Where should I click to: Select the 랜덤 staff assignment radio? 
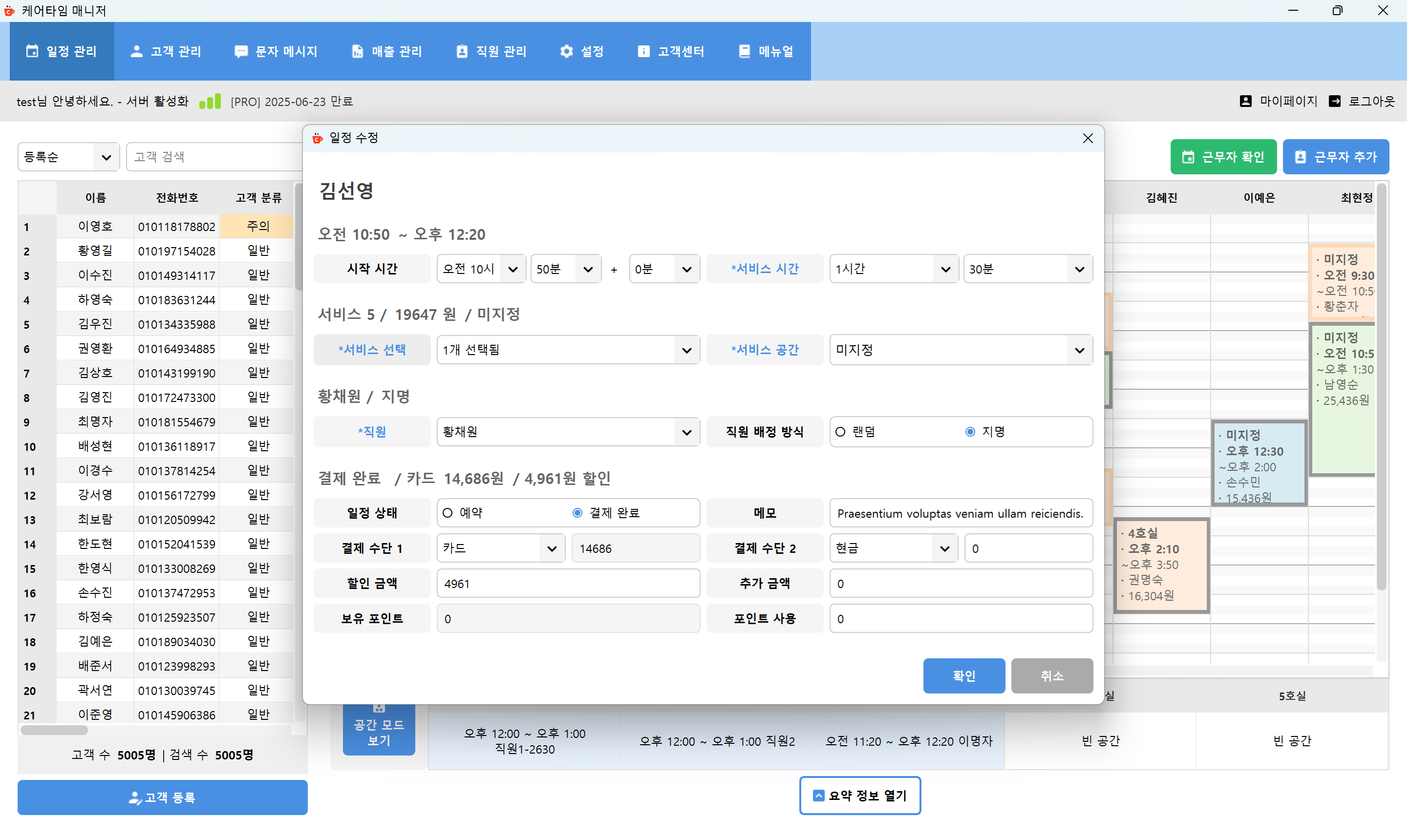click(x=840, y=431)
